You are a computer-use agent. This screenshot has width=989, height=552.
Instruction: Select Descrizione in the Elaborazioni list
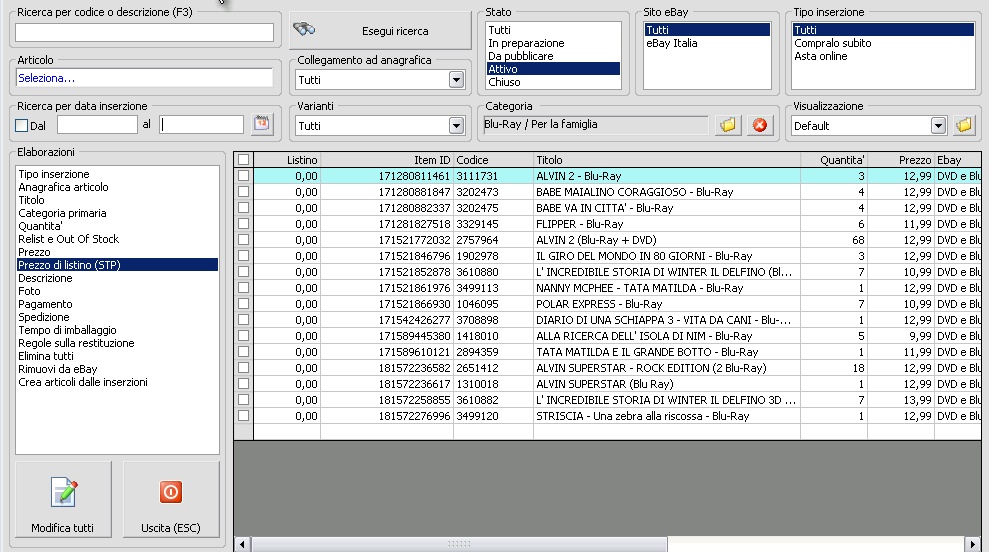click(45, 278)
